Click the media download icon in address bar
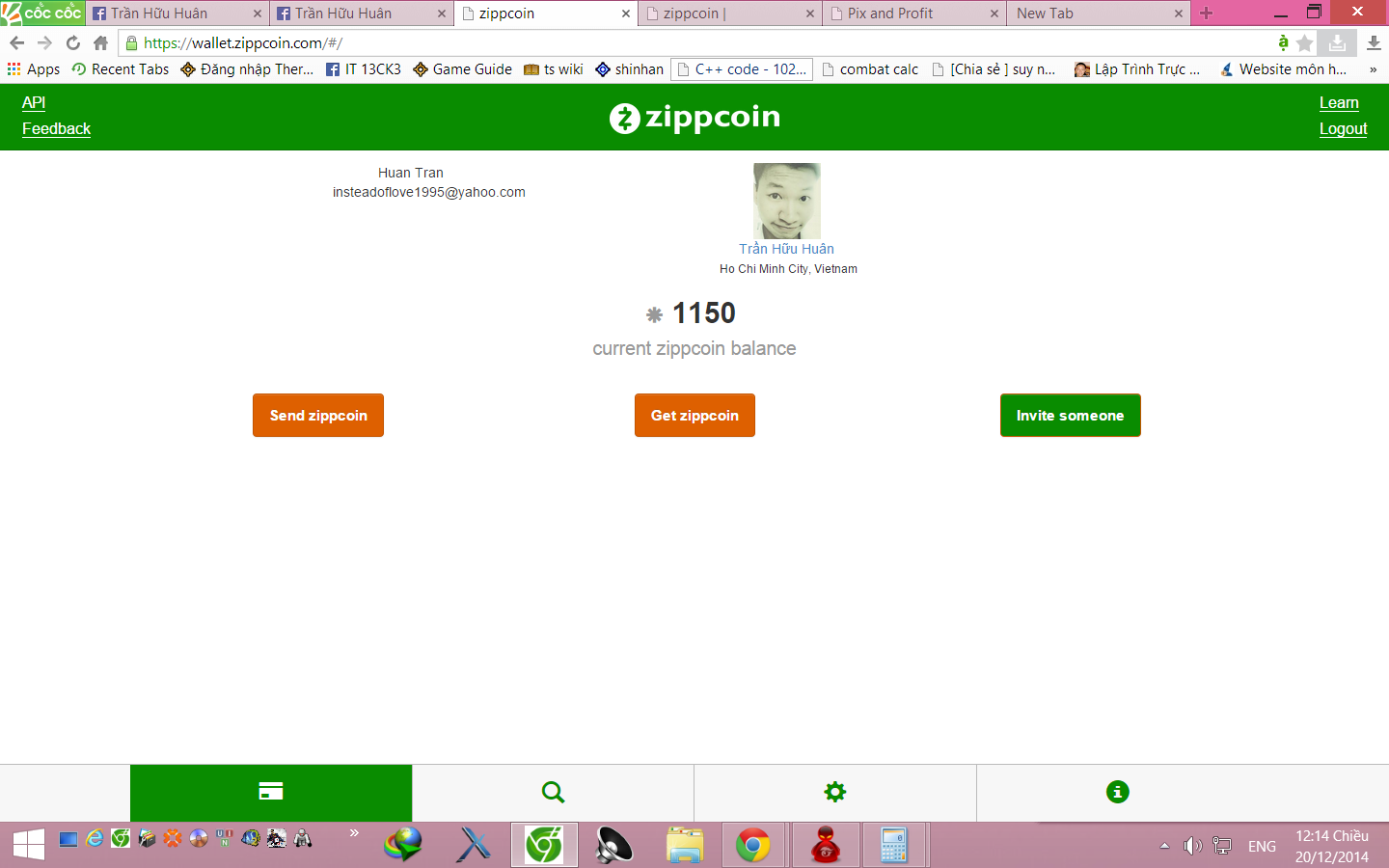 [x=1337, y=43]
